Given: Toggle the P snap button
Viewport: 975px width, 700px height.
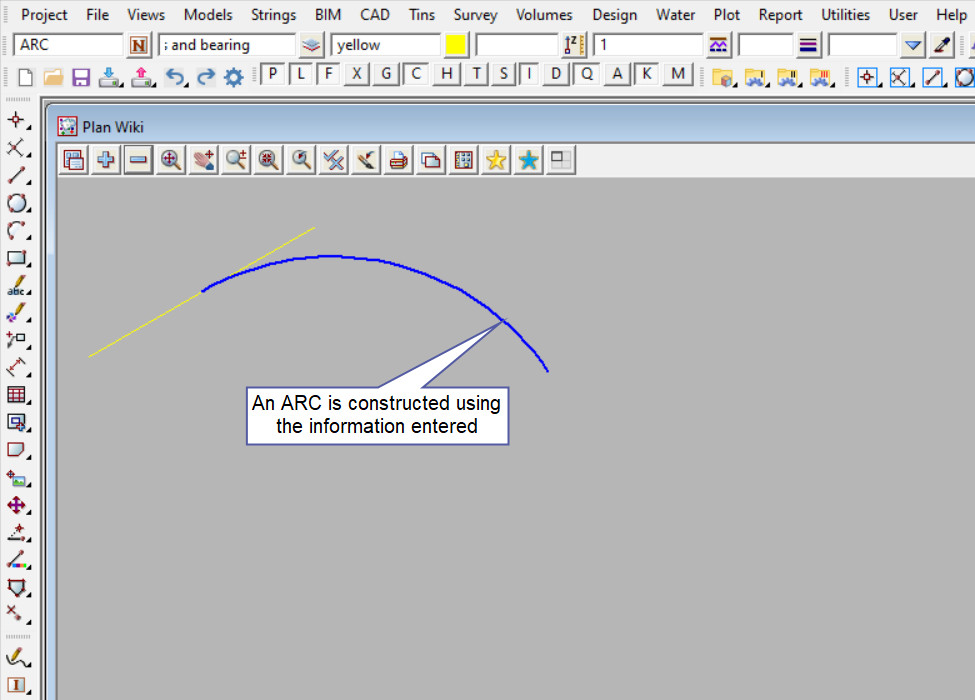Looking at the screenshot, I should tap(273, 74).
